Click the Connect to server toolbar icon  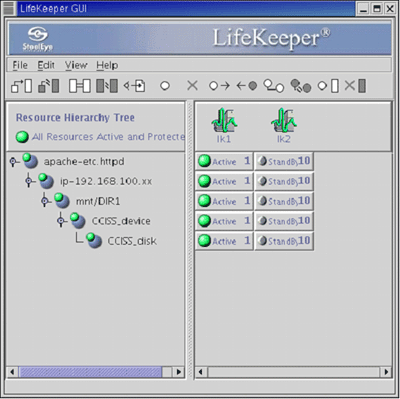[x=22, y=86]
